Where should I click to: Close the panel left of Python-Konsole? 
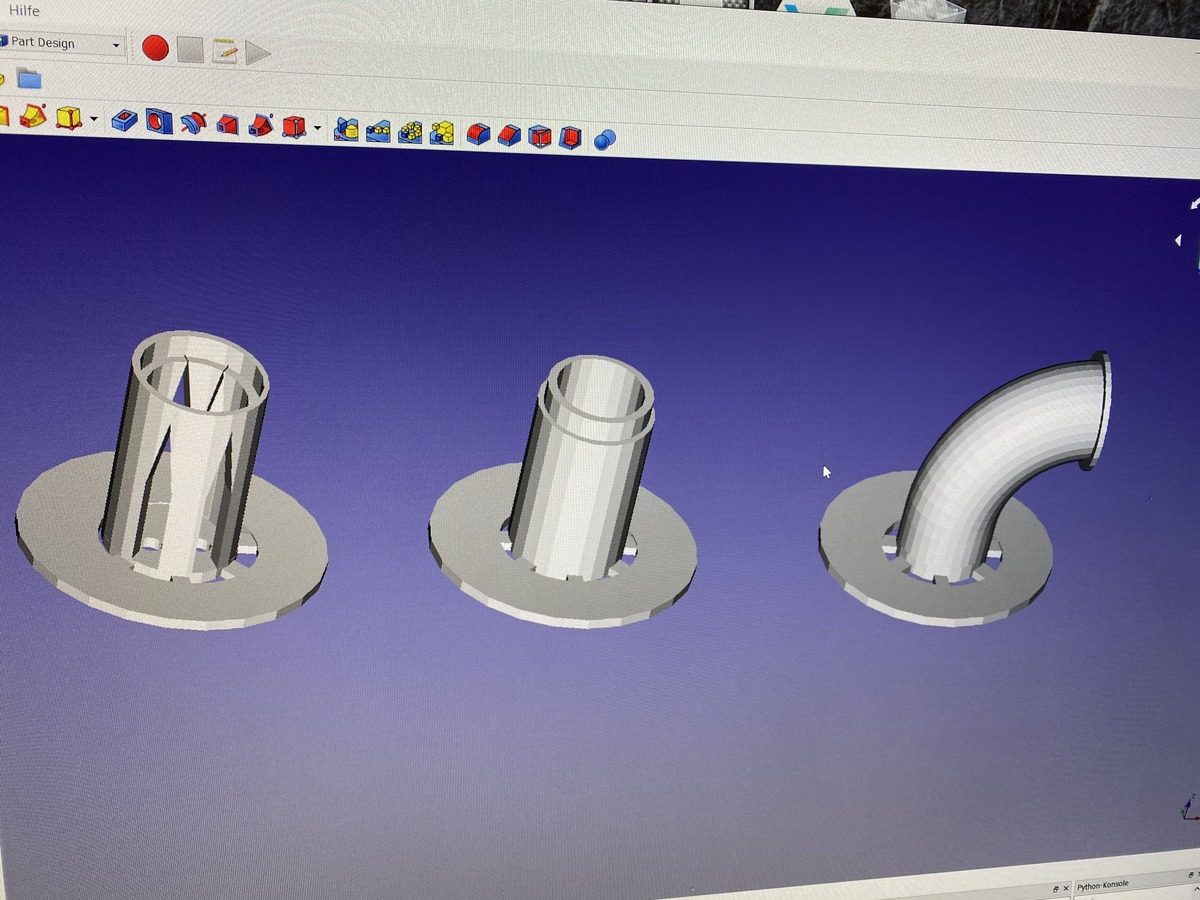tap(1066, 887)
